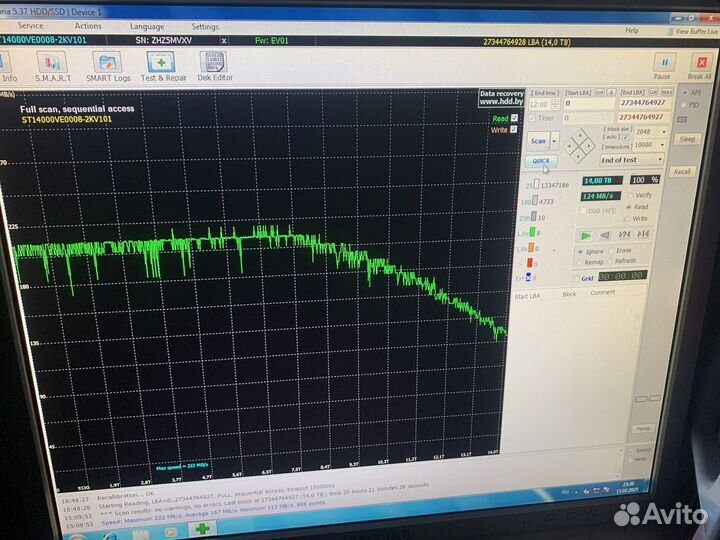Open the SMART Logs icon
The width and height of the screenshot is (720, 540).
[x=108, y=66]
